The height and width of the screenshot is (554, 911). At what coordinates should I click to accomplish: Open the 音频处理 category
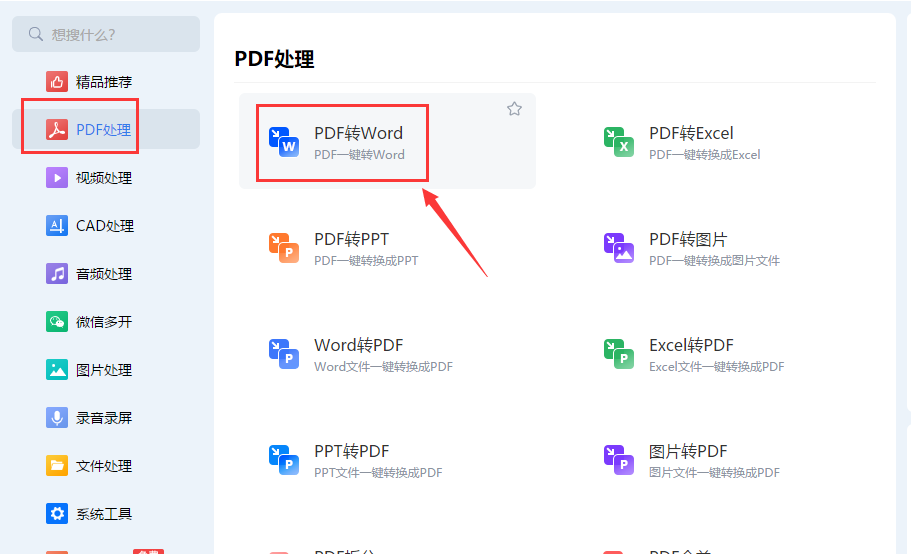(103, 274)
